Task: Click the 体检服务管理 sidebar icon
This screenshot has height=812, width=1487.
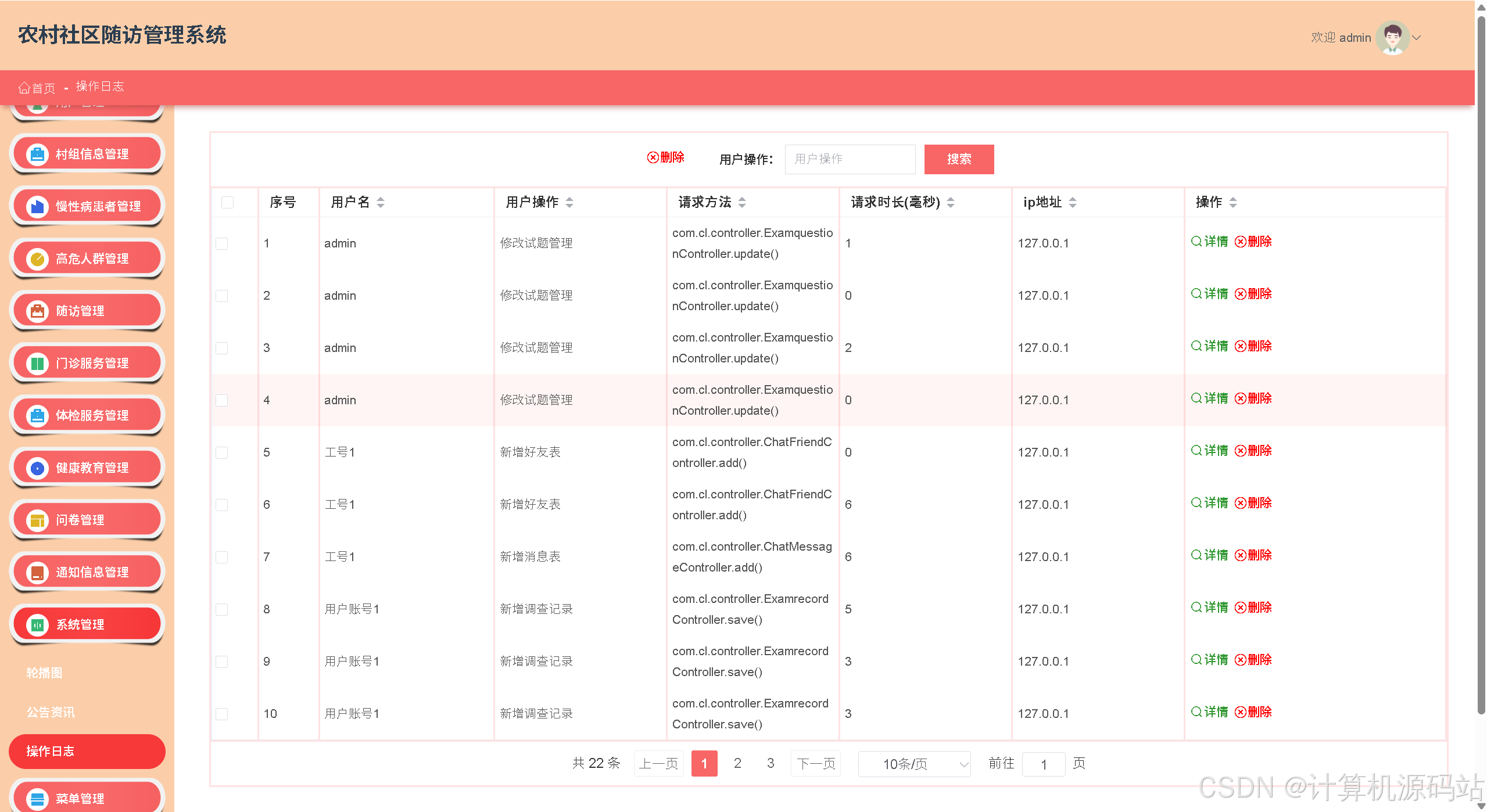Action: pos(37,416)
